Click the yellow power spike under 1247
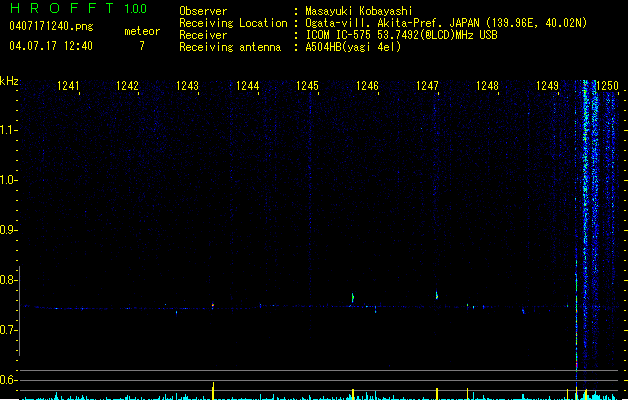Viewport: 629px width, 400px height. click(x=437, y=394)
